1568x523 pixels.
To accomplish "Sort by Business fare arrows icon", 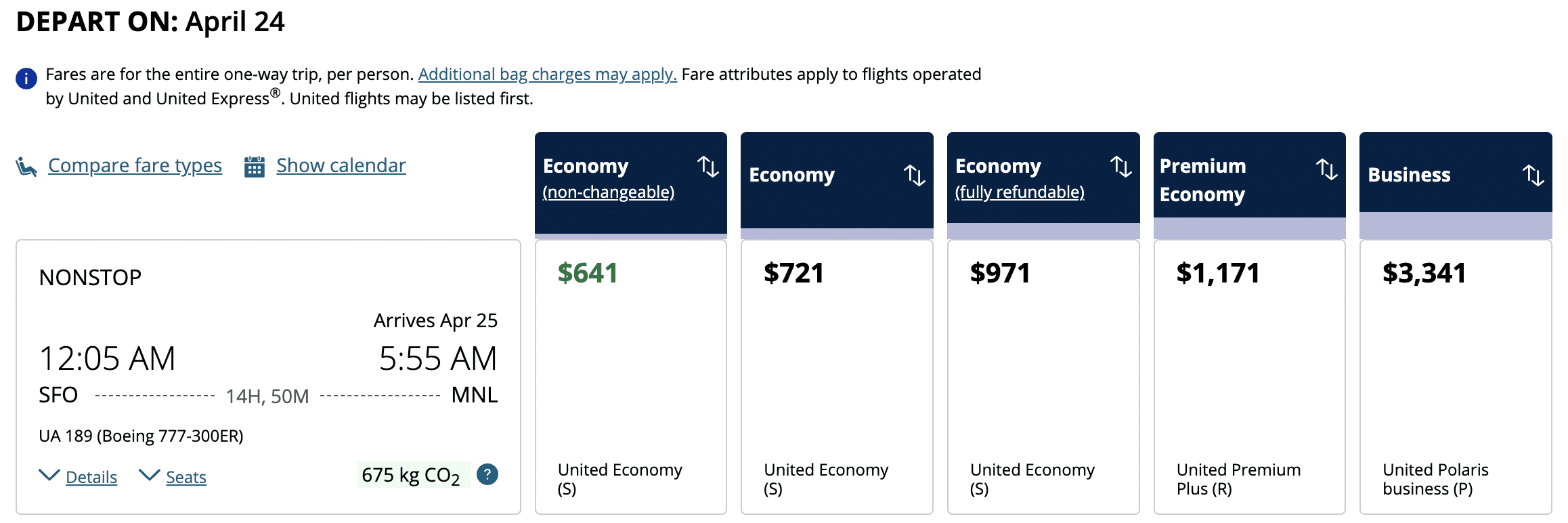I will tap(1533, 175).
